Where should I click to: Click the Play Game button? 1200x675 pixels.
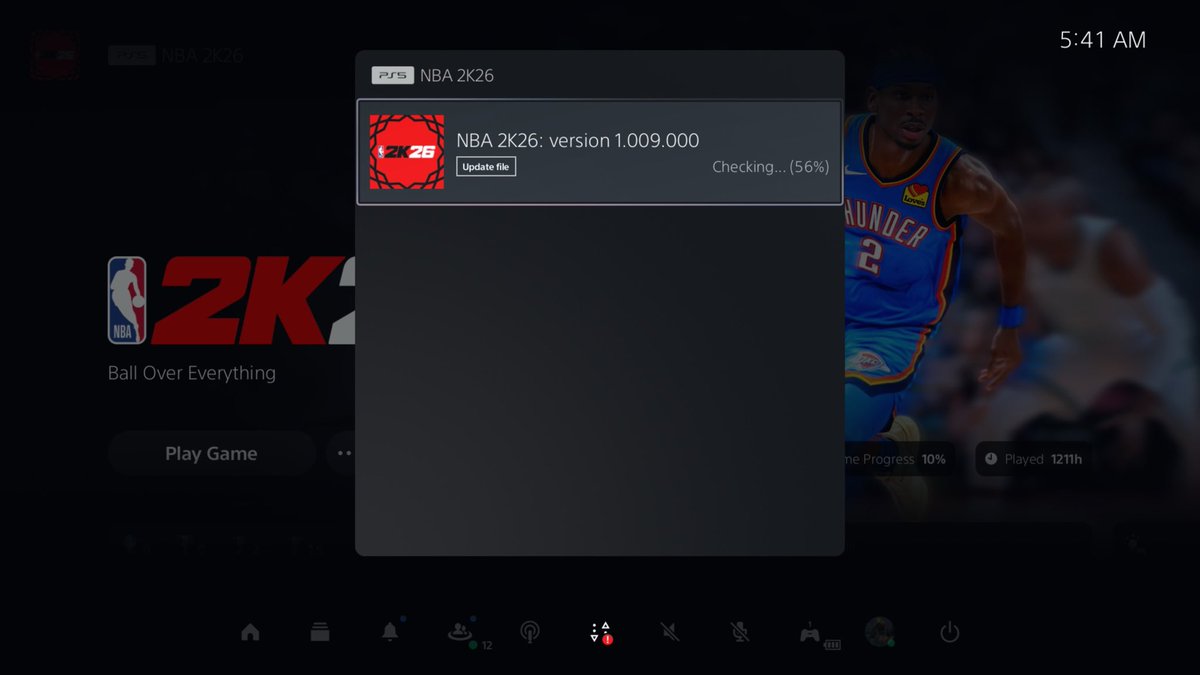pyautogui.click(x=211, y=453)
